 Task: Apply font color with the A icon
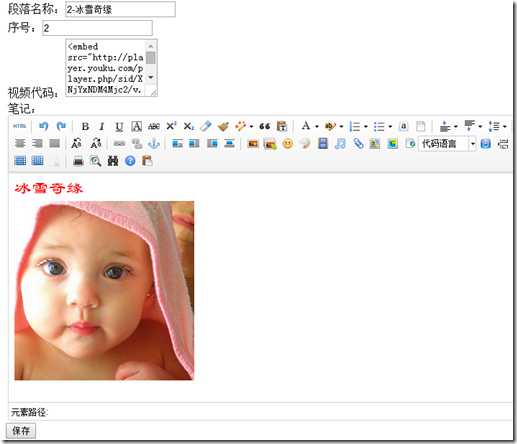click(x=305, y=126)
